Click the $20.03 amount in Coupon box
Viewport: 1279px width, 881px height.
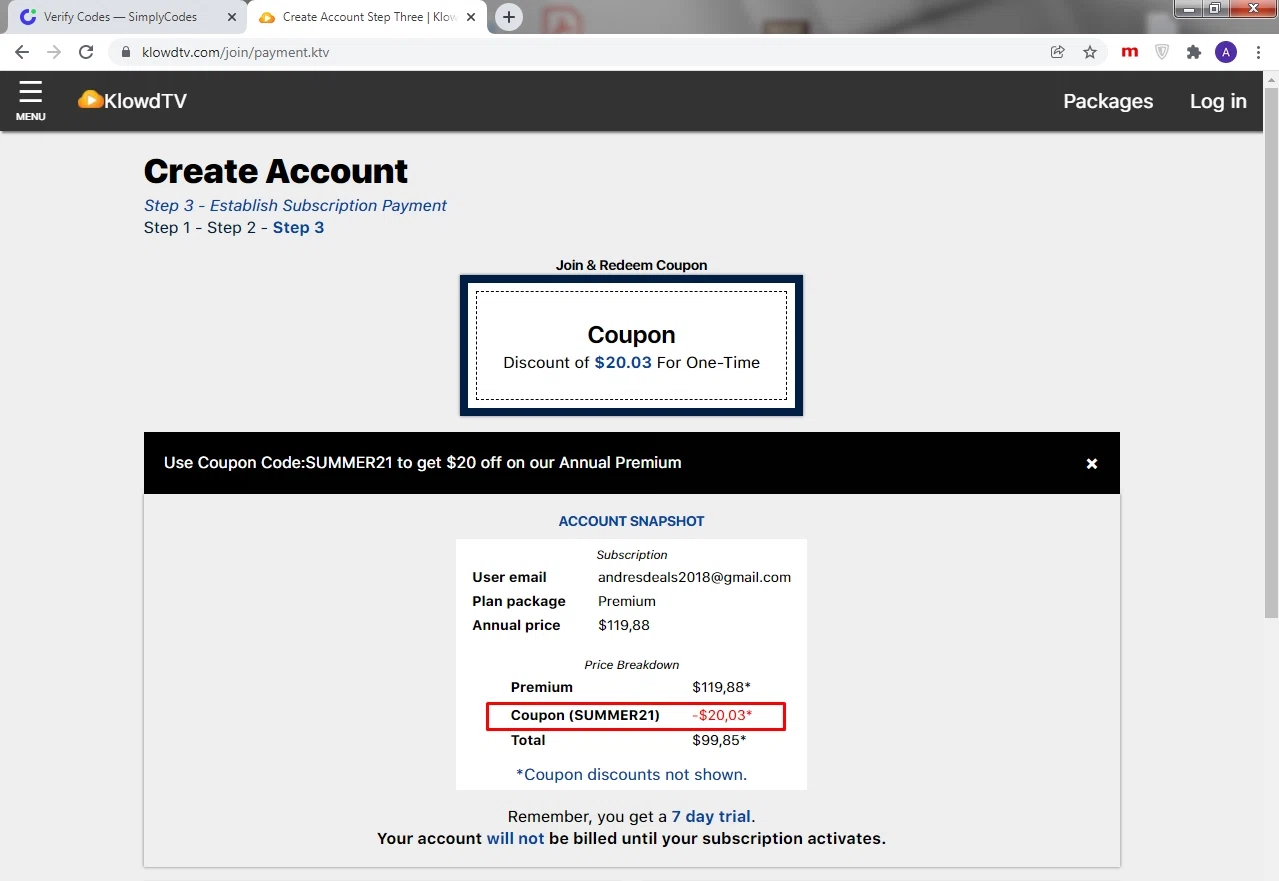click(623, 362)
